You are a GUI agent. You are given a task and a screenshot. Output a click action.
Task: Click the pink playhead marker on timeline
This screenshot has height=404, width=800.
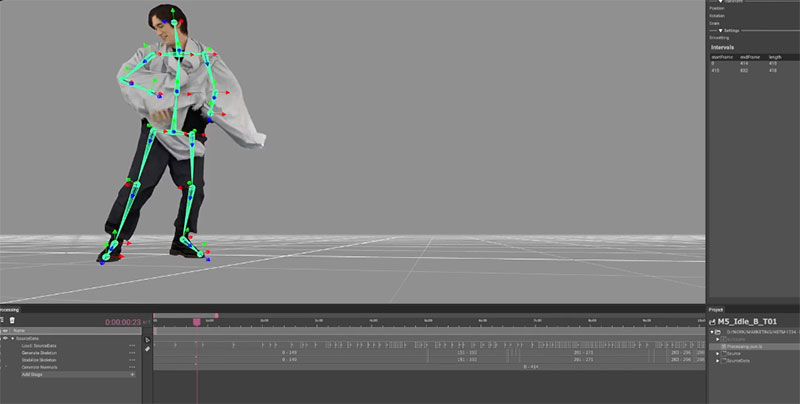pos(196,322)
